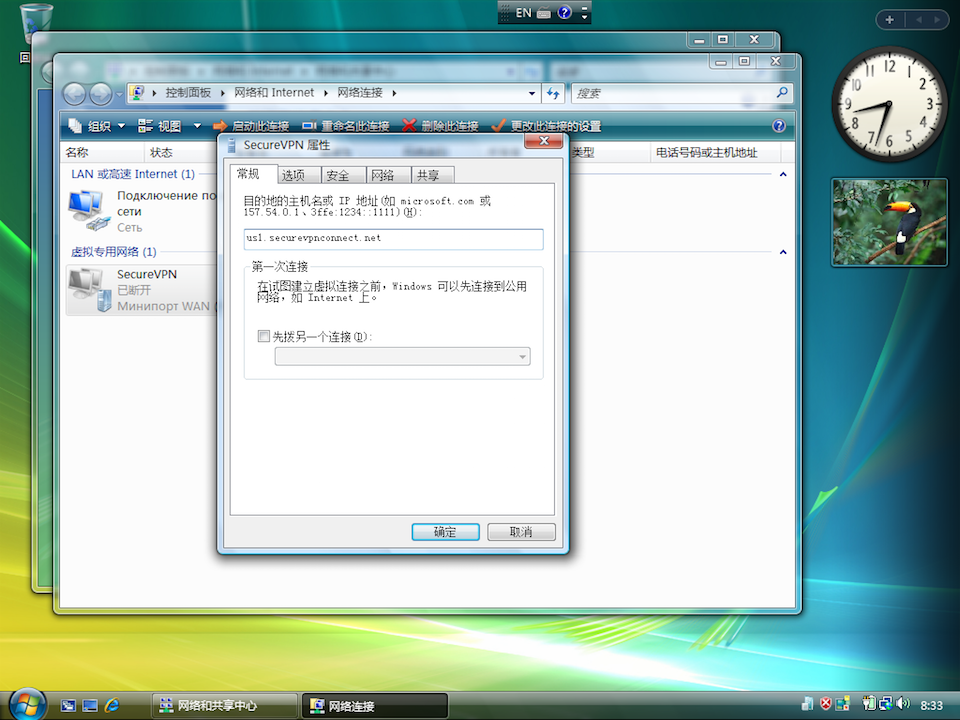Screen dimensions: 960x720
Task: Refresh the Network Connections window
Action: point(553,93)
